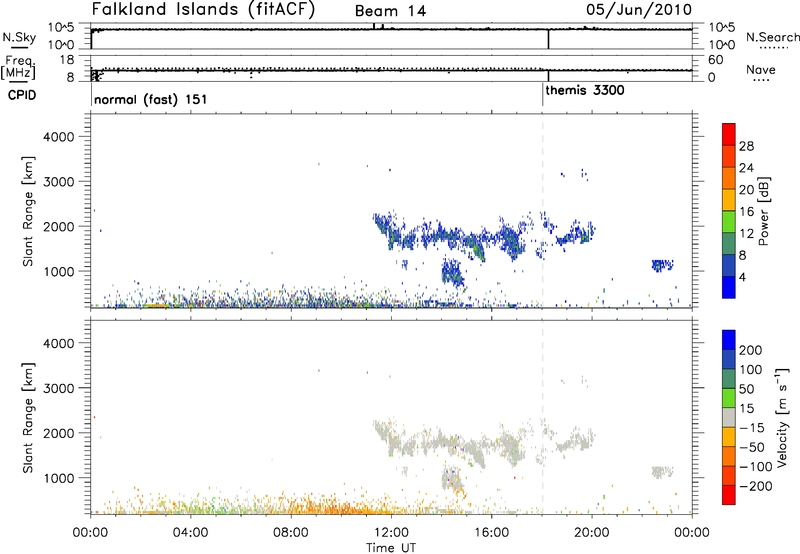800x554 pixels.
Task: Click the 'Beam 14' label
Action: (x=390, y=11)
